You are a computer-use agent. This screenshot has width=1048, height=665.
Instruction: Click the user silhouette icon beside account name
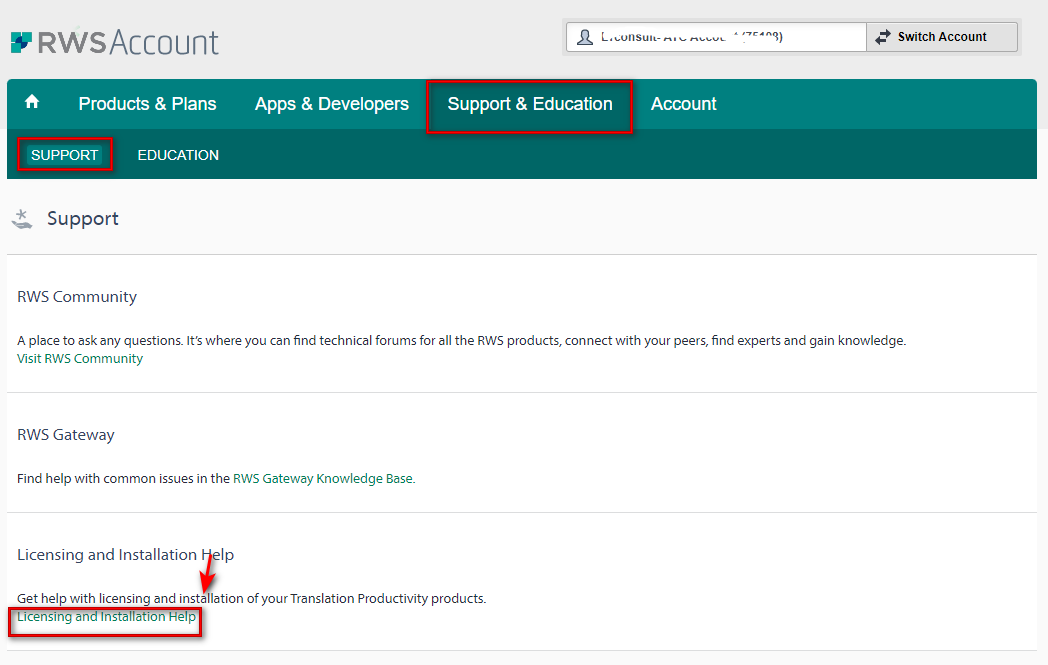coord(583,37)
